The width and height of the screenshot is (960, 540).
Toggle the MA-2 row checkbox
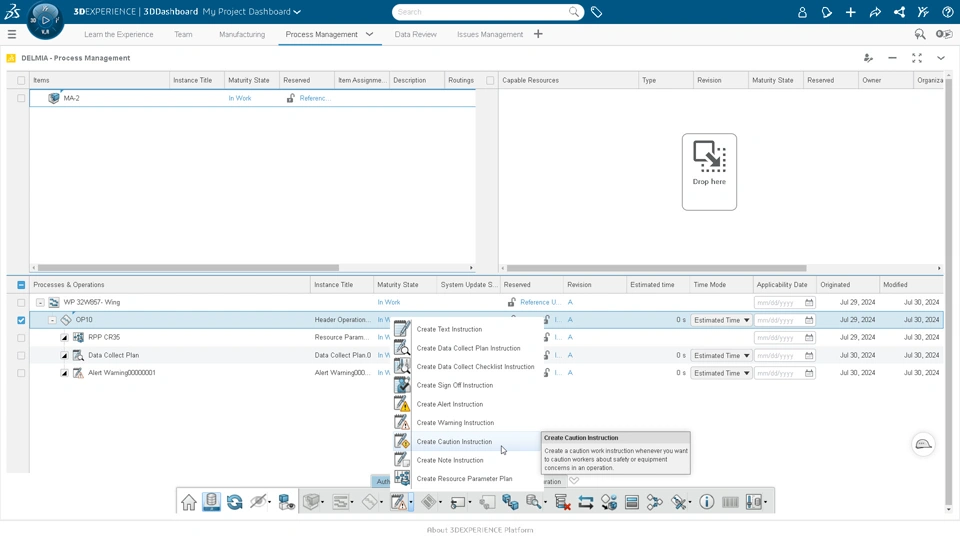pyautogui.click(x=21, y=98)
